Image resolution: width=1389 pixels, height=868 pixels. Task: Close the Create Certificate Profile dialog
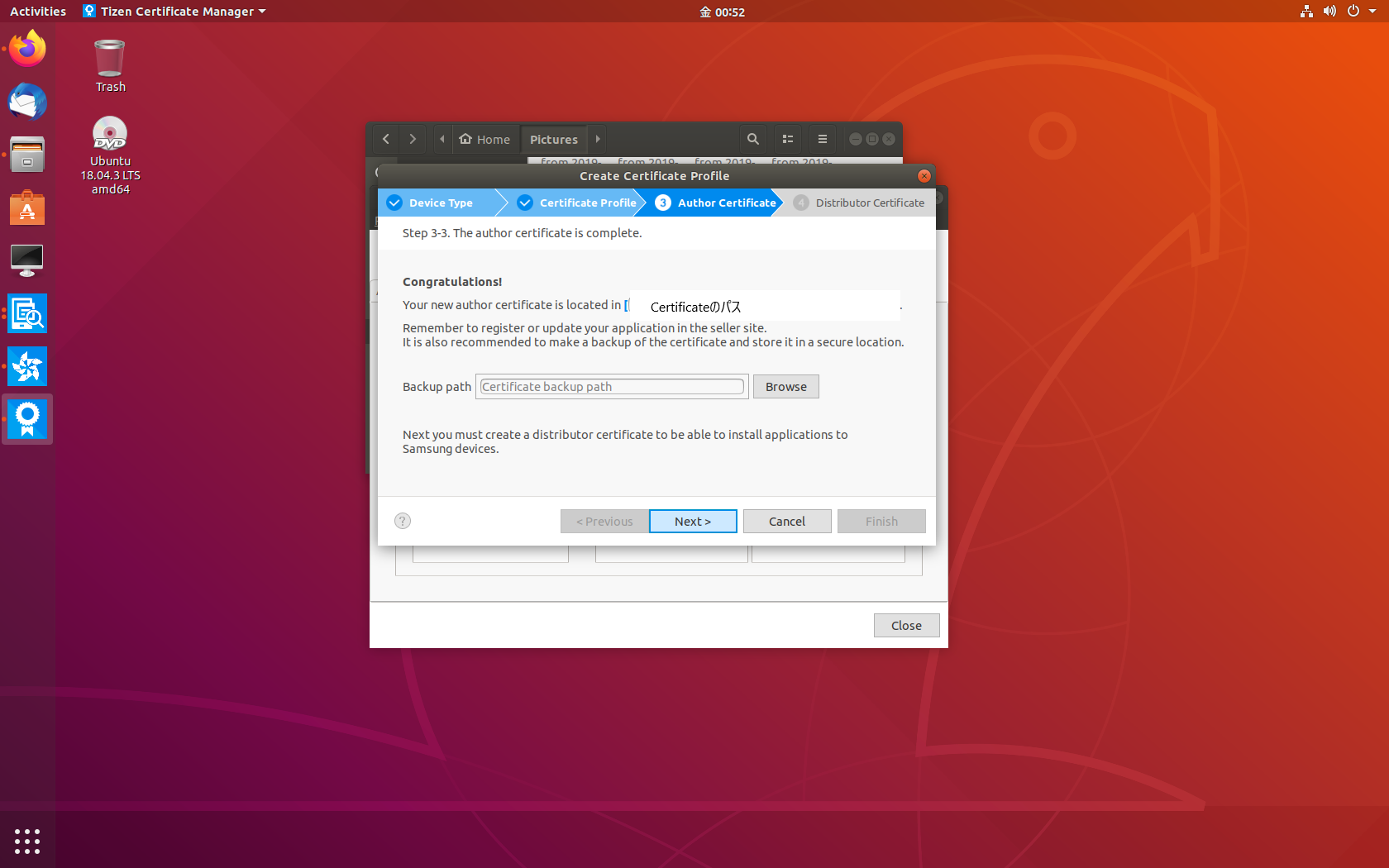point(924,175)
